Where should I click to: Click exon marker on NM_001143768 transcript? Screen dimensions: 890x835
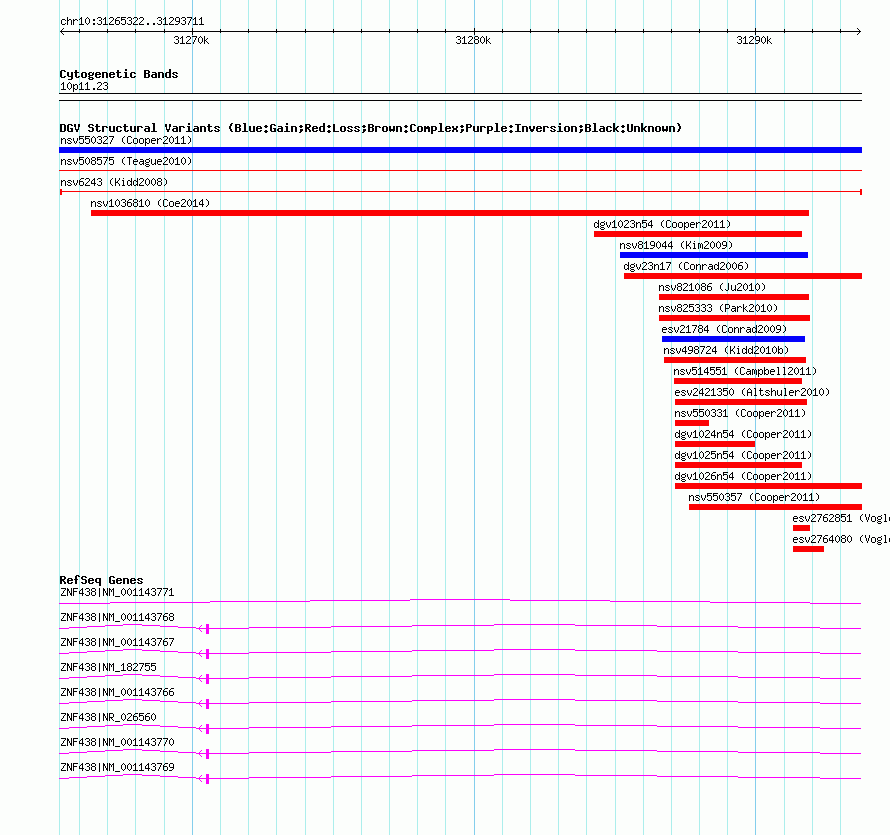pos(207,629)
